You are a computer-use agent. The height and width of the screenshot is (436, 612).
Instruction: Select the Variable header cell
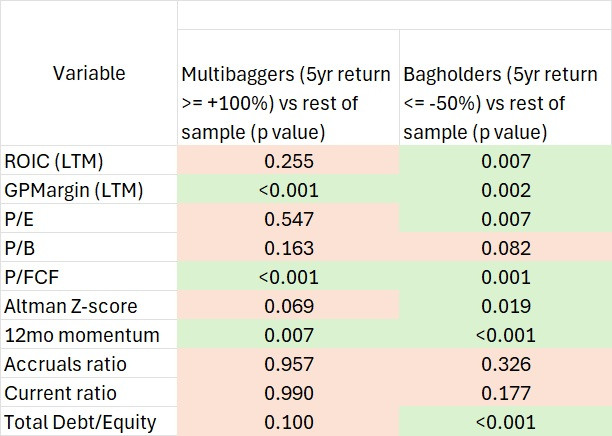click(89, 73)
